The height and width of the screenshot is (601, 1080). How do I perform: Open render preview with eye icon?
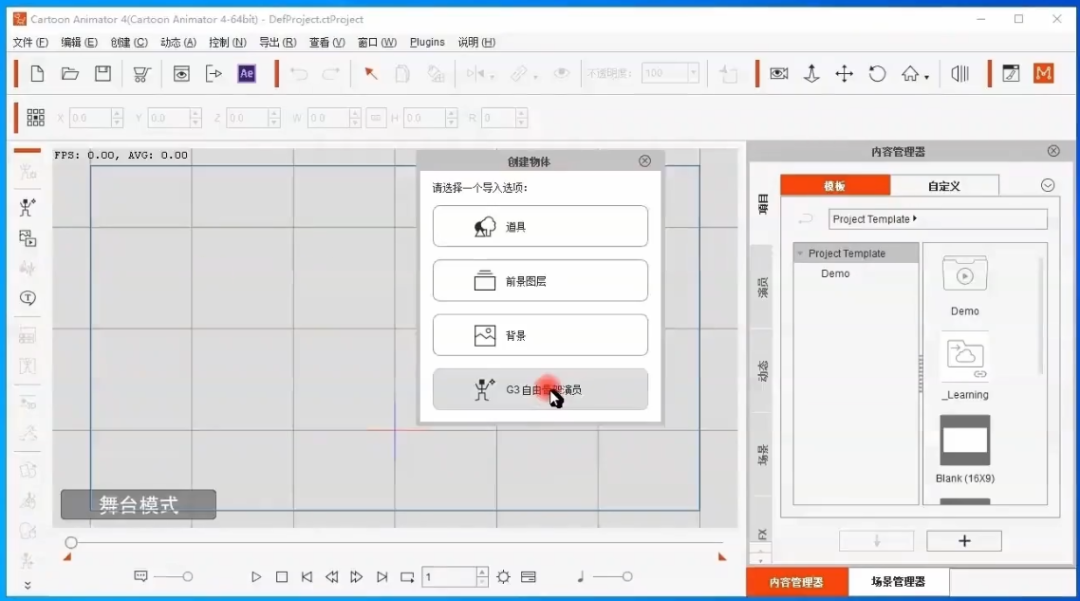pyautogui.click(x=182, y=73)
